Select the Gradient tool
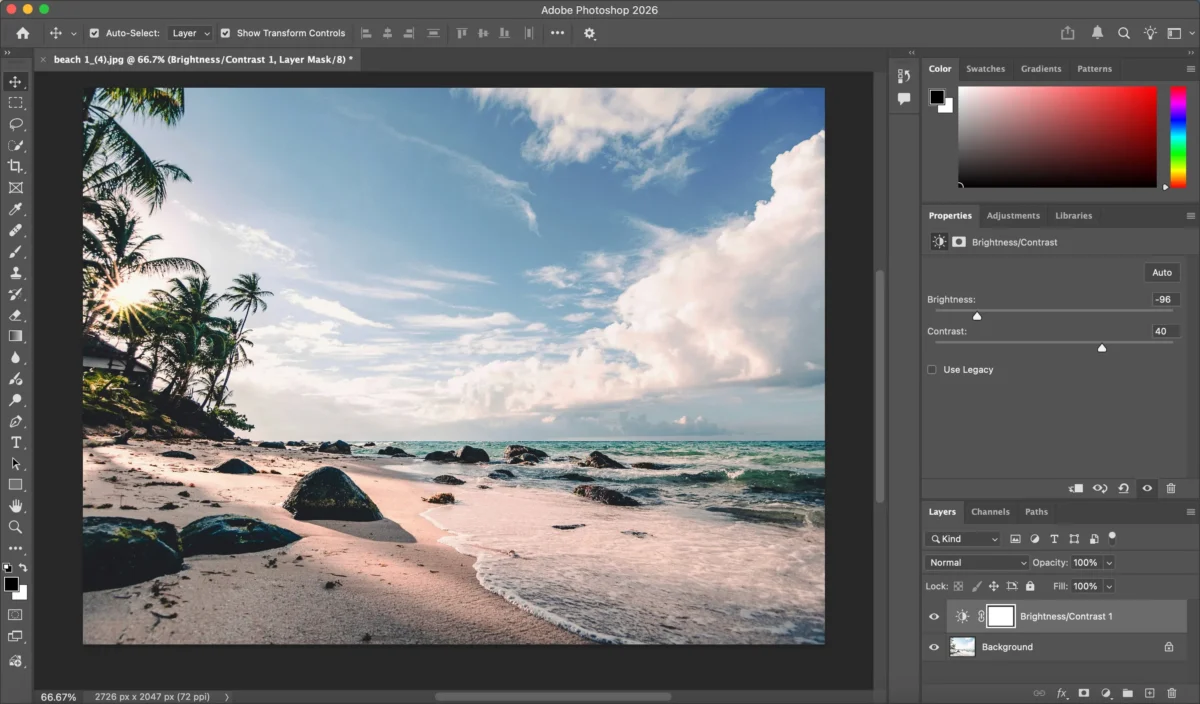 click(15, 335)
